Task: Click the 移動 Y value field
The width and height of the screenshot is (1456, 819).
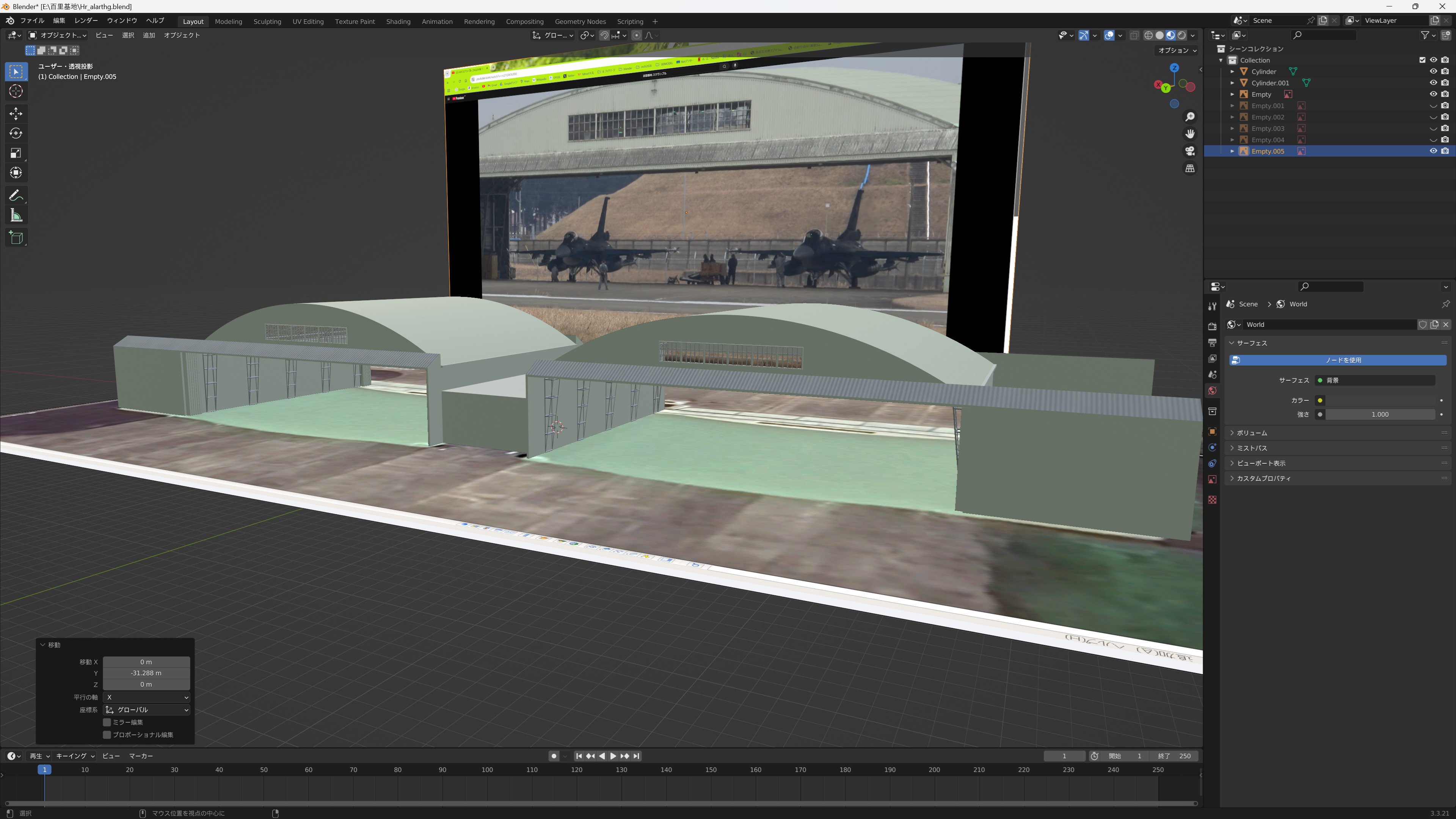Action: coord(146,673)
